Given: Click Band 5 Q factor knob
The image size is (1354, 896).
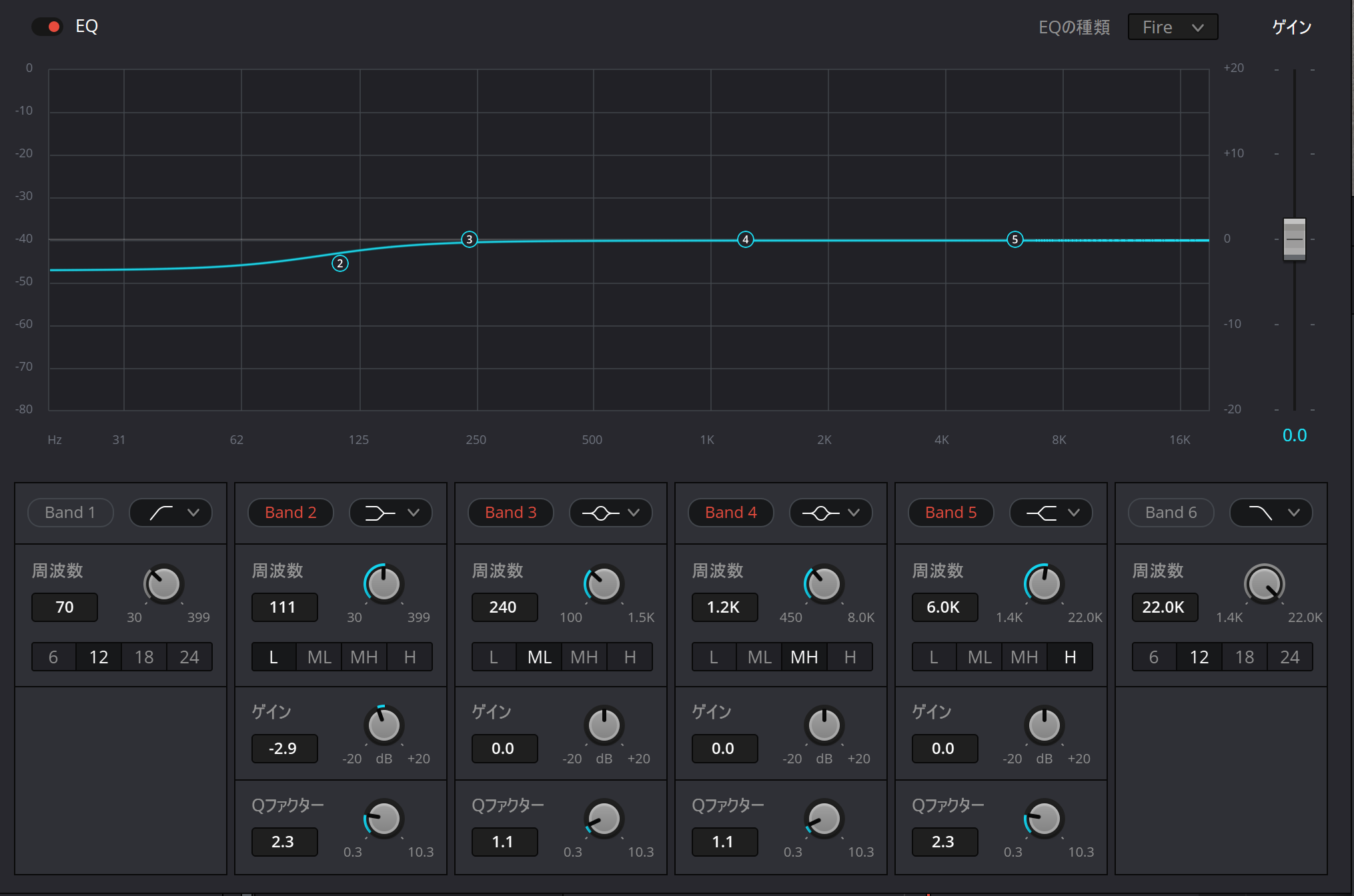Looking at the screenshot, I should point(1044,819).
